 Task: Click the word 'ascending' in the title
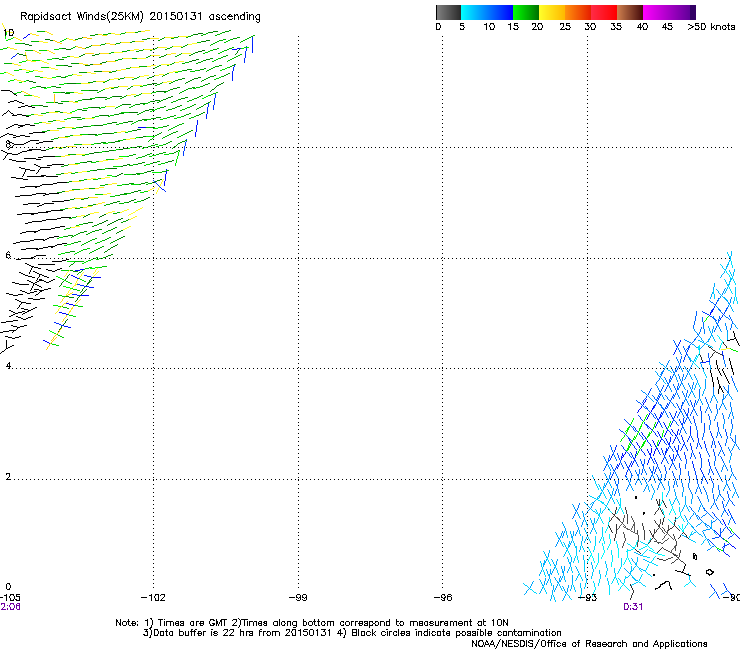[x=235, y=17]
